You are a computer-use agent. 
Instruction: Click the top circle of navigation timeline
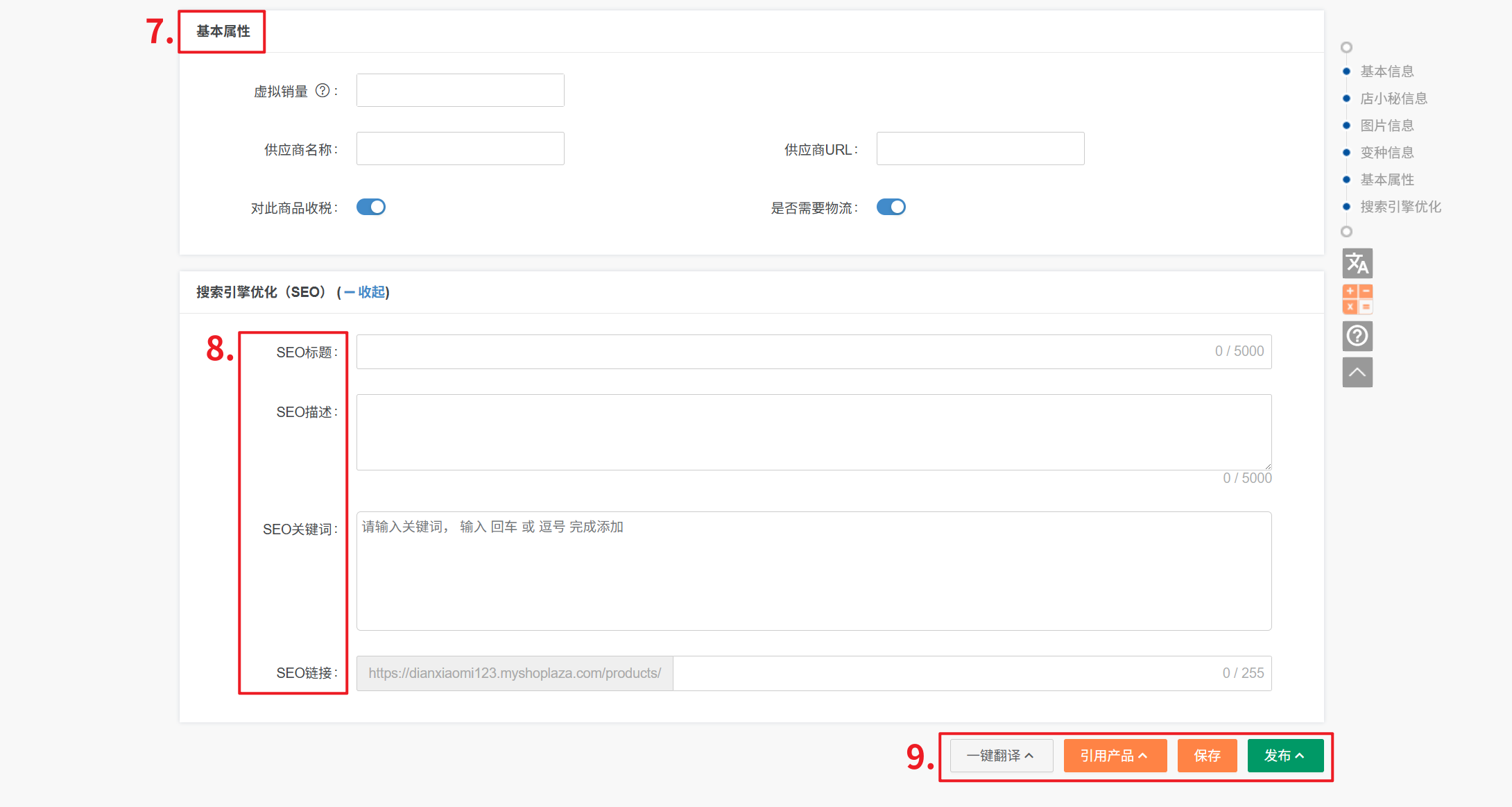pyautogui.click(x=1346, y=47)
